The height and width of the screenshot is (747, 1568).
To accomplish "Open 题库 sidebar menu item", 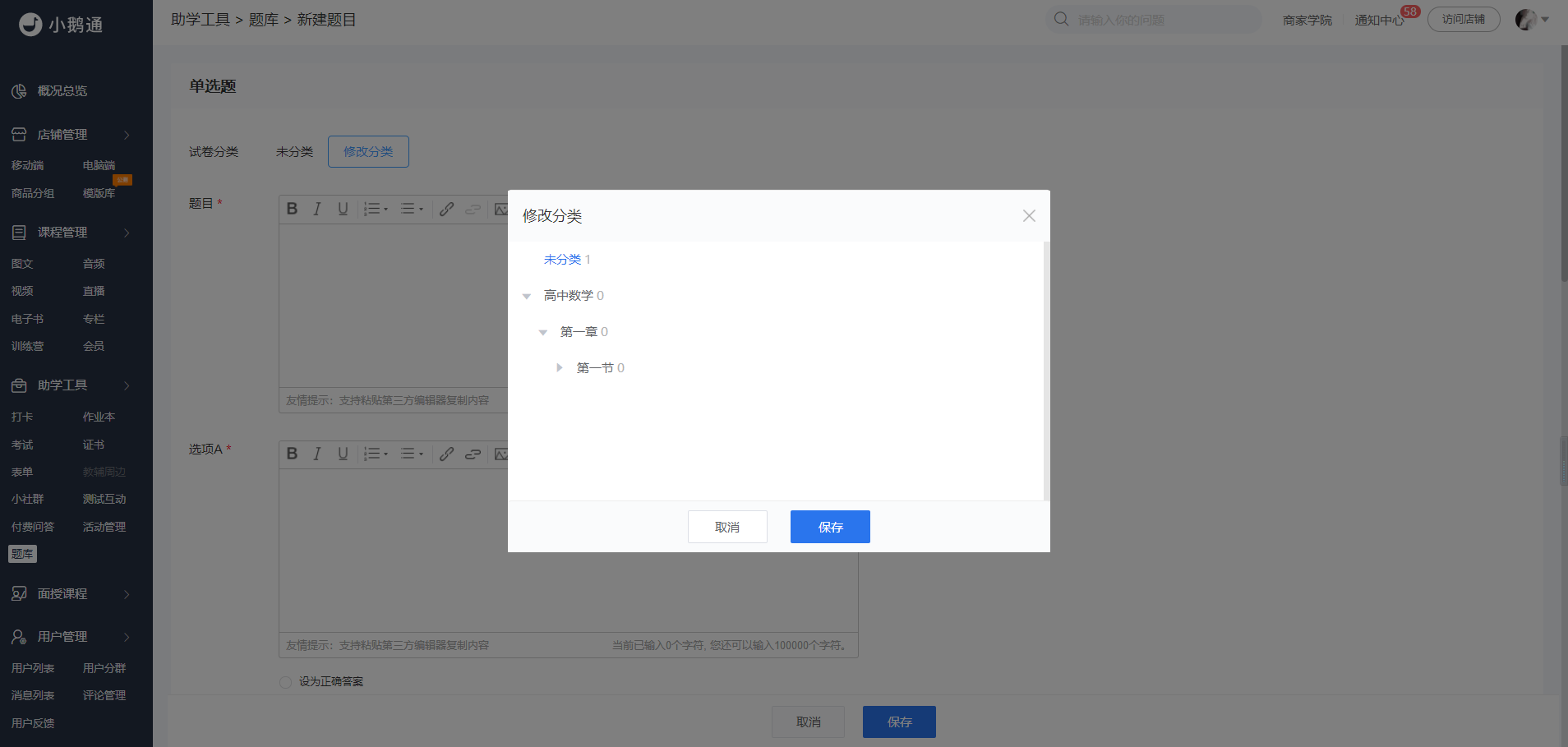I will 22,554.
